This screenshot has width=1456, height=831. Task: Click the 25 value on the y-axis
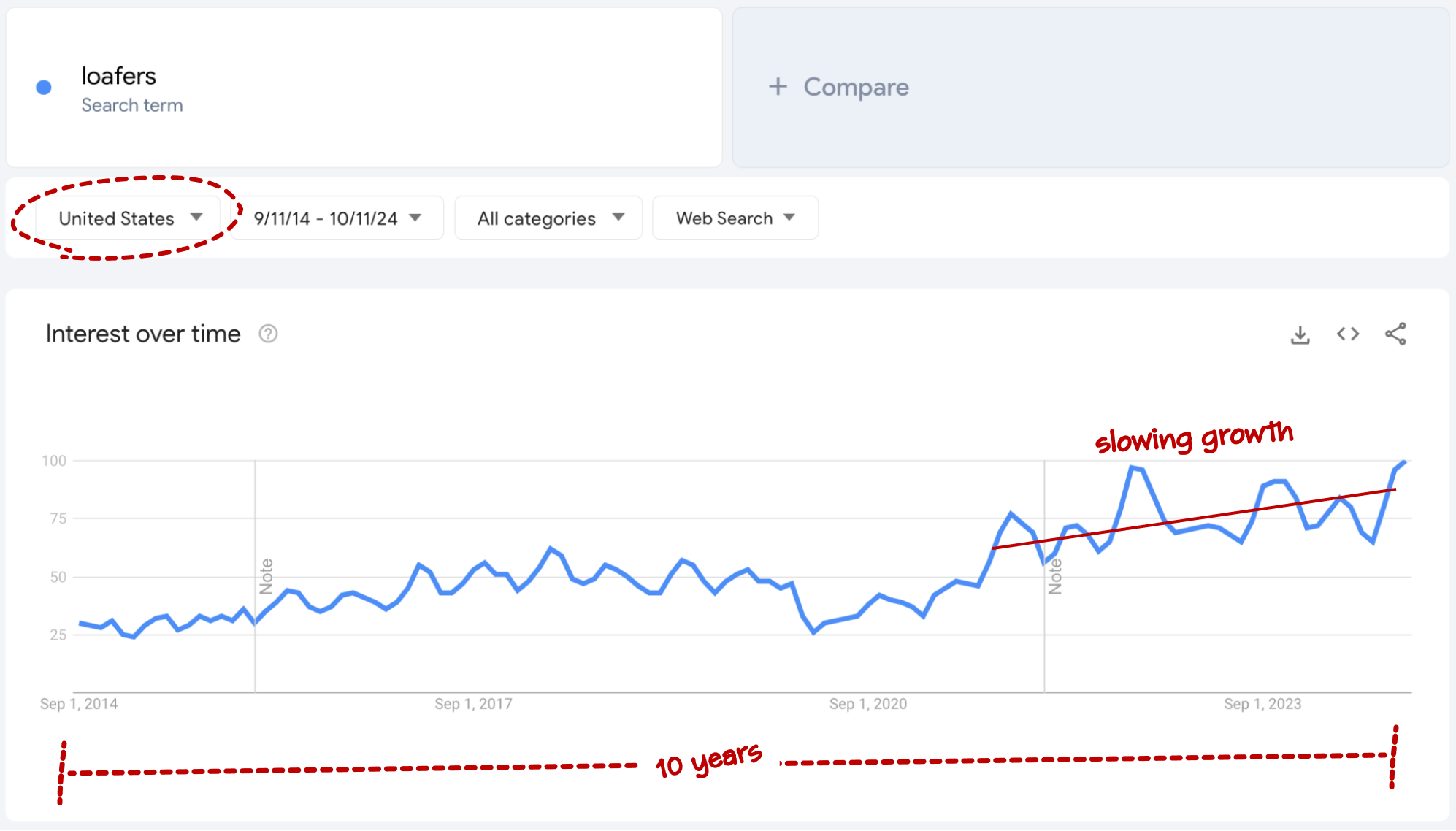tap(58, 635)
